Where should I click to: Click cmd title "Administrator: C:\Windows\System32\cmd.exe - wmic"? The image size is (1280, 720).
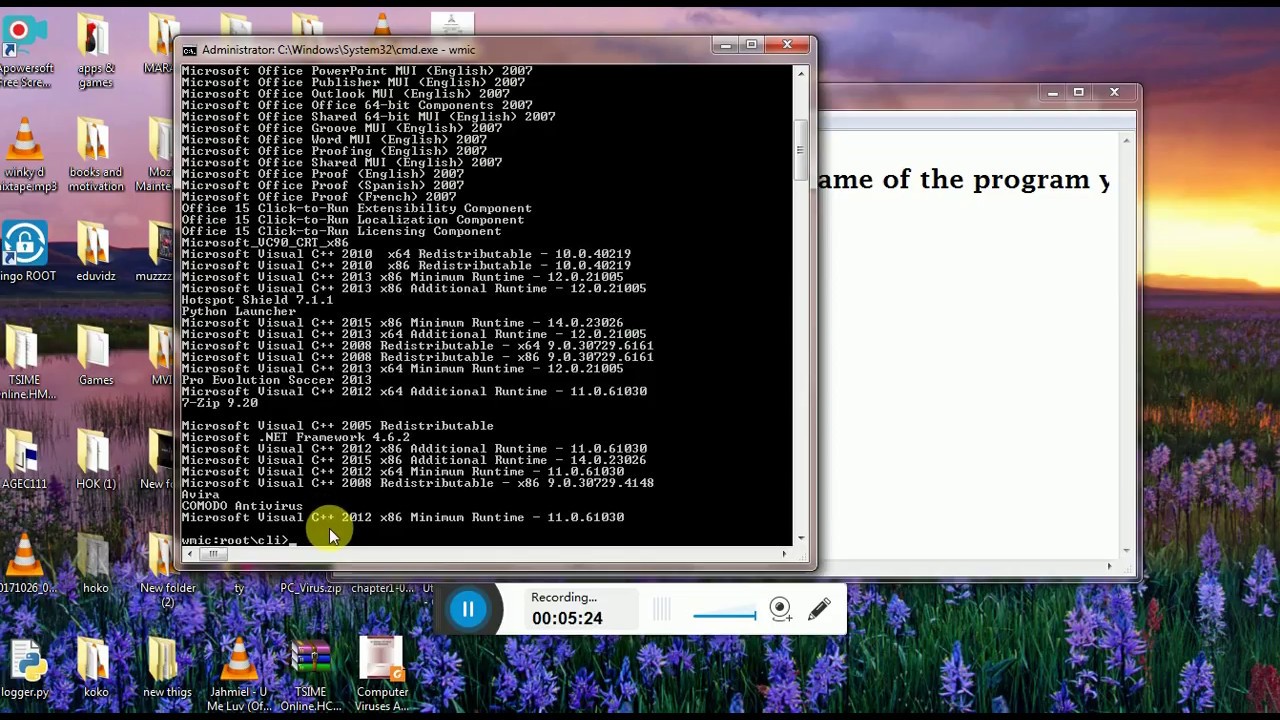[x=338, y=50]
